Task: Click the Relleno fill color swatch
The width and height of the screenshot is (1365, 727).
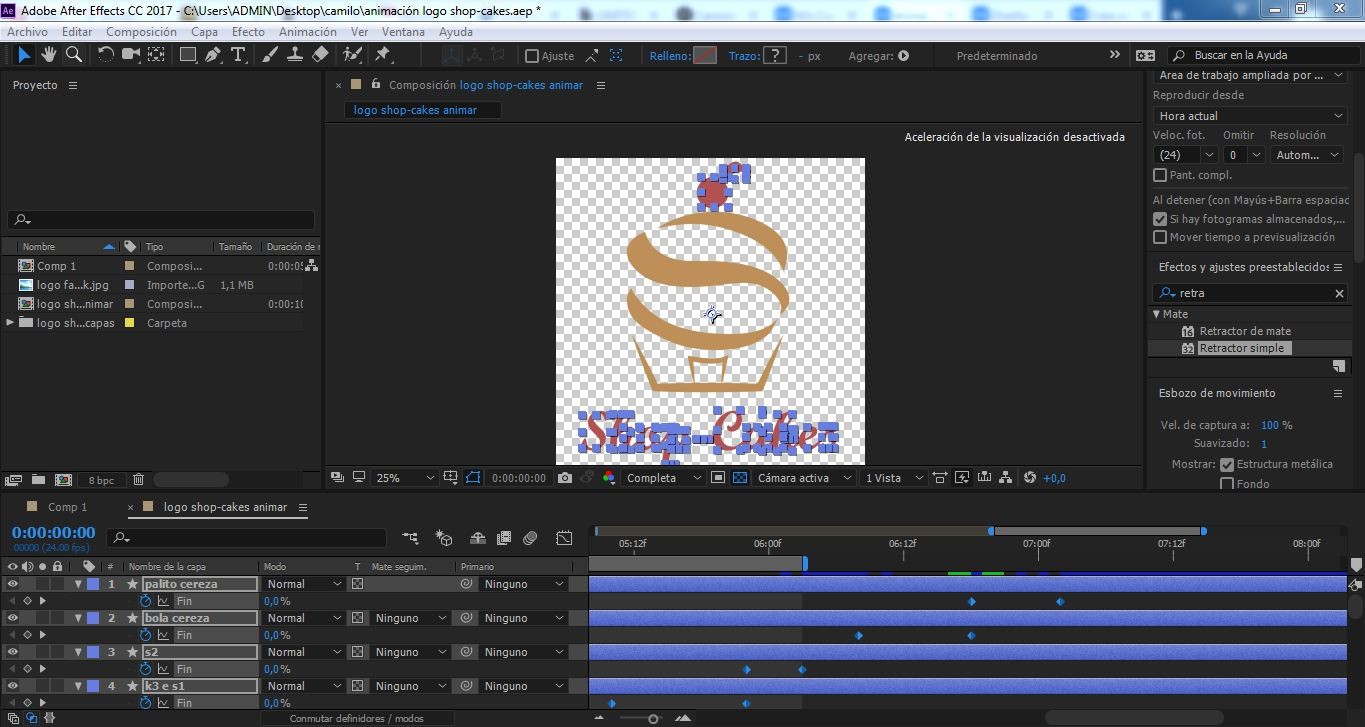Action: [x=705, y=56]
